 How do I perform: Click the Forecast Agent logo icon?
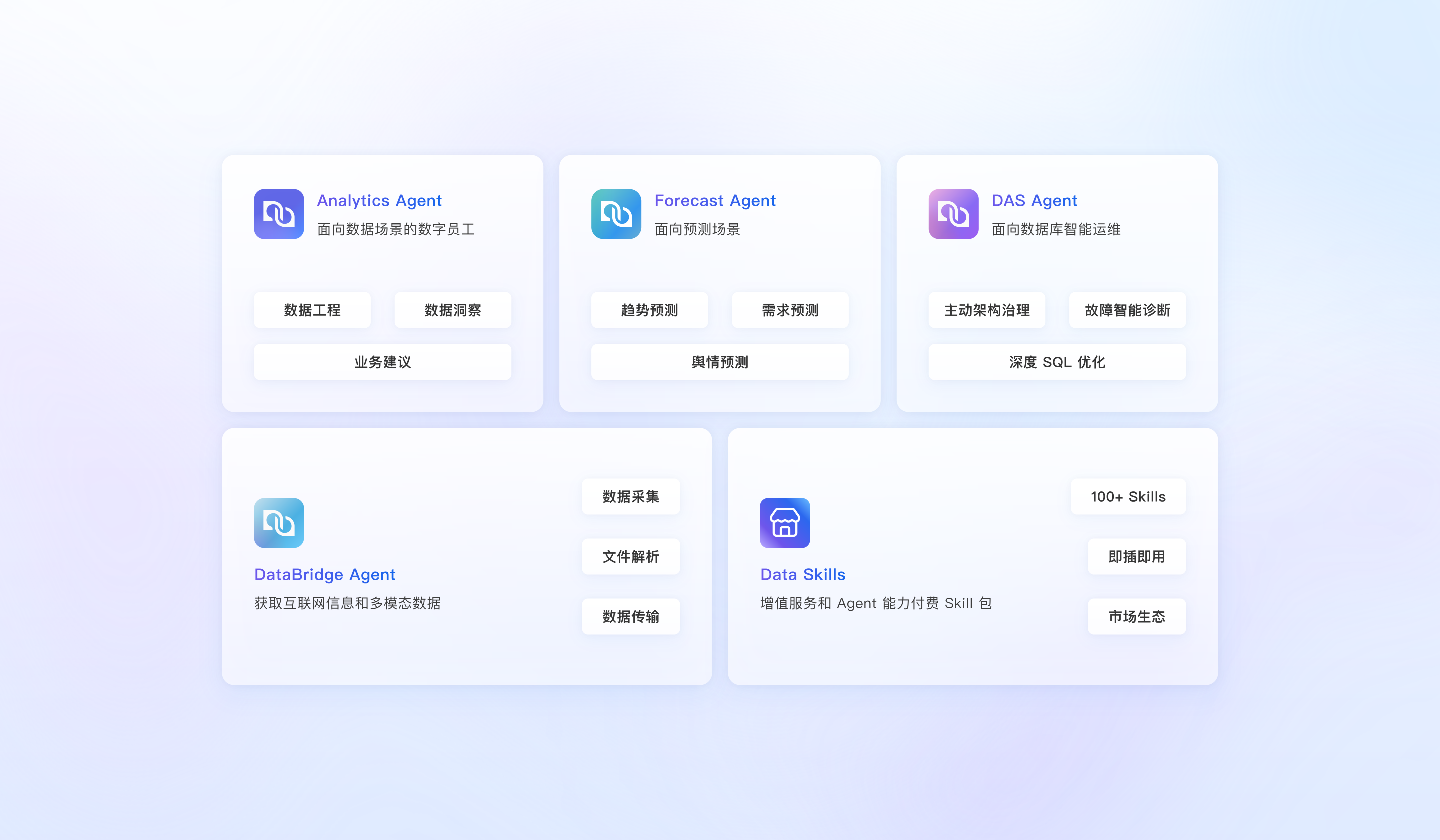pyautogui.click(x=616, y=214)
